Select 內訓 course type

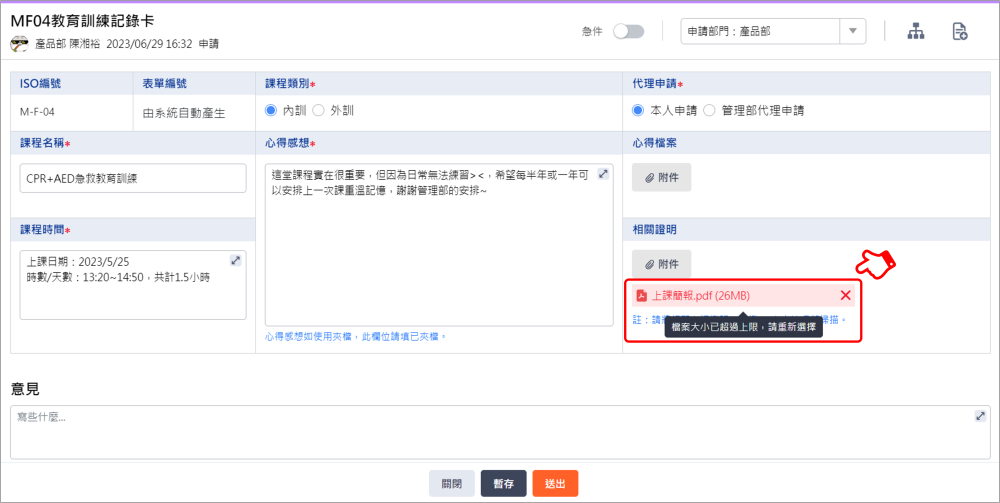(x=271, y=110)
